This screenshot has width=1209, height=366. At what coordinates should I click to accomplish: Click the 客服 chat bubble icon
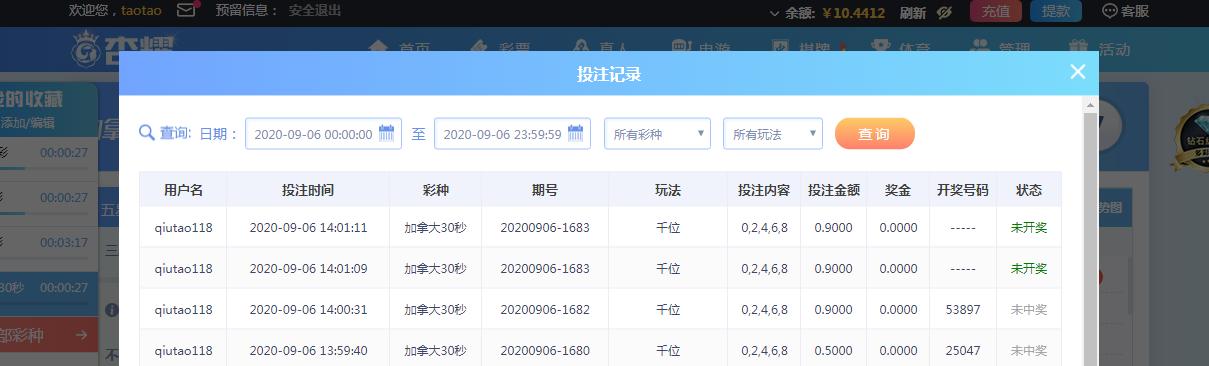point(1109,11)
